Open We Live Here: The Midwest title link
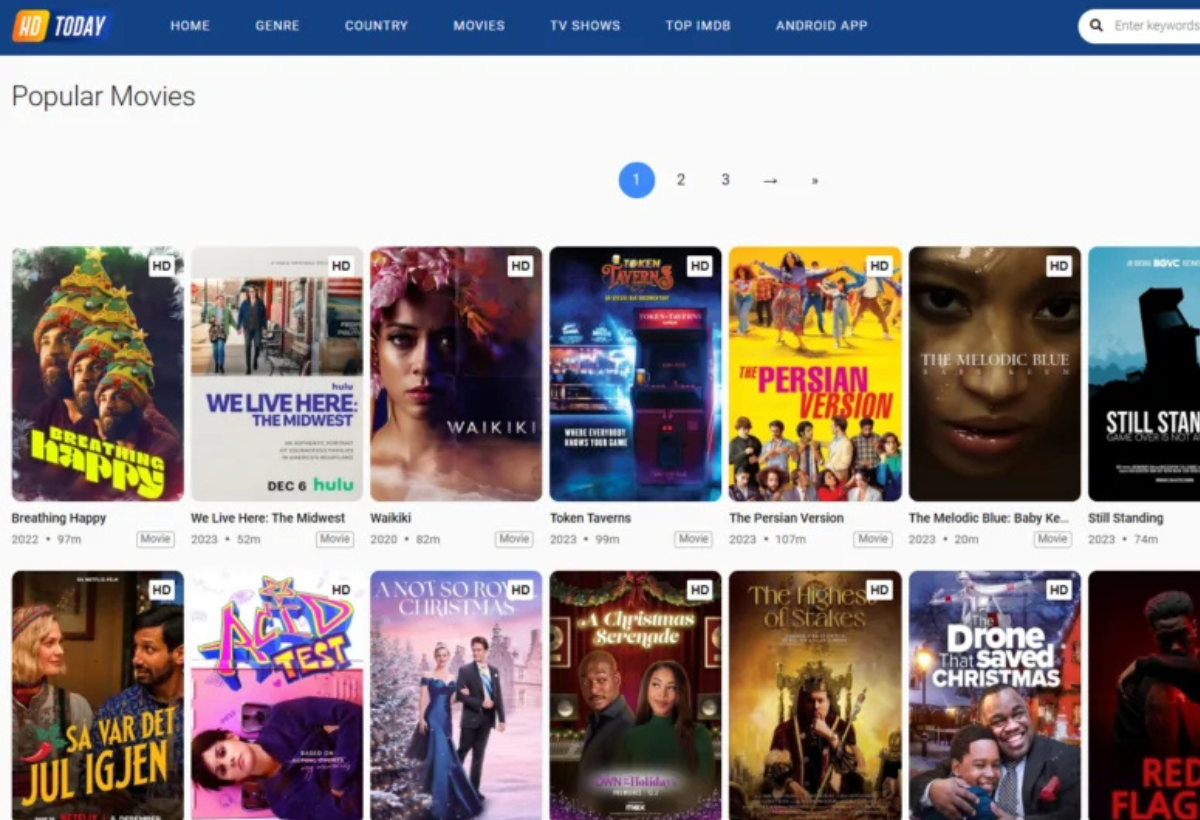This screenshot has width=1200, height=820. pyautogui.click(x=268, y=518)
